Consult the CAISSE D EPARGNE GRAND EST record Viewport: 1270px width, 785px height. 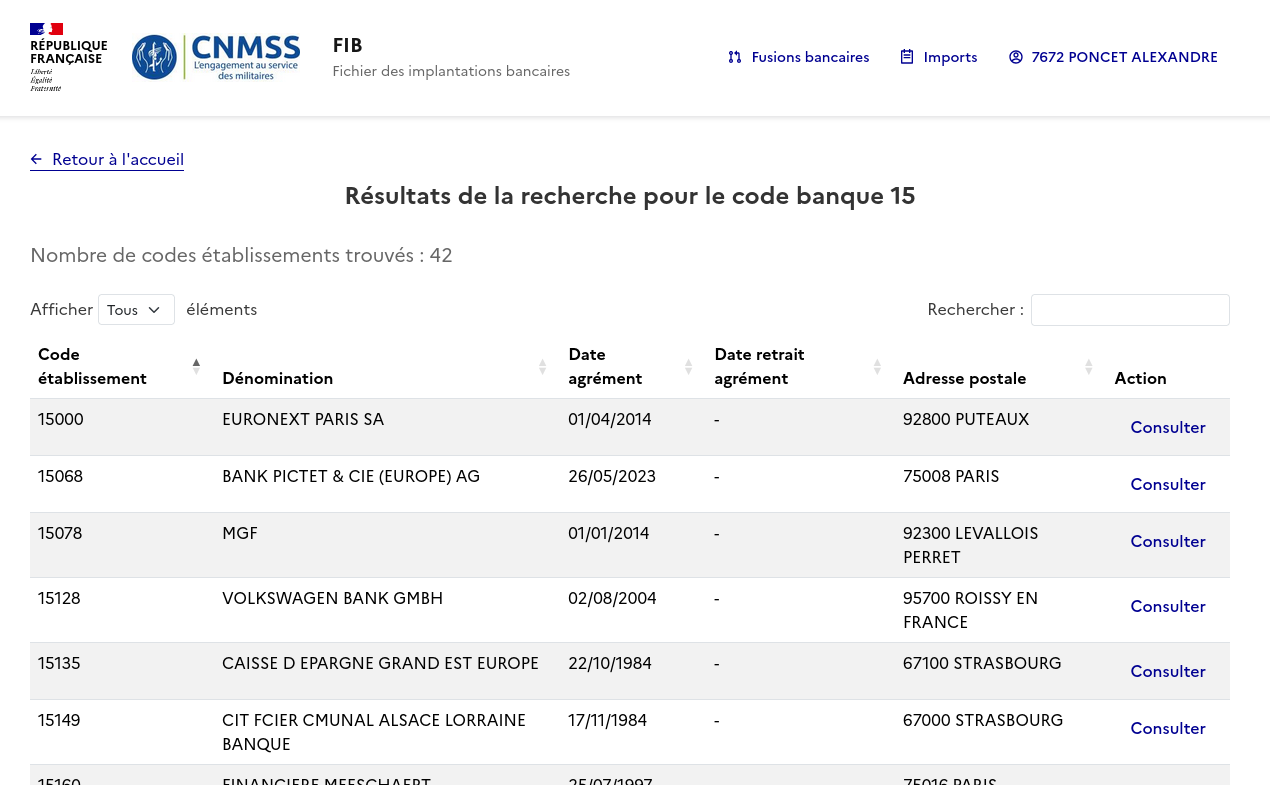(x=1168, y=671)
